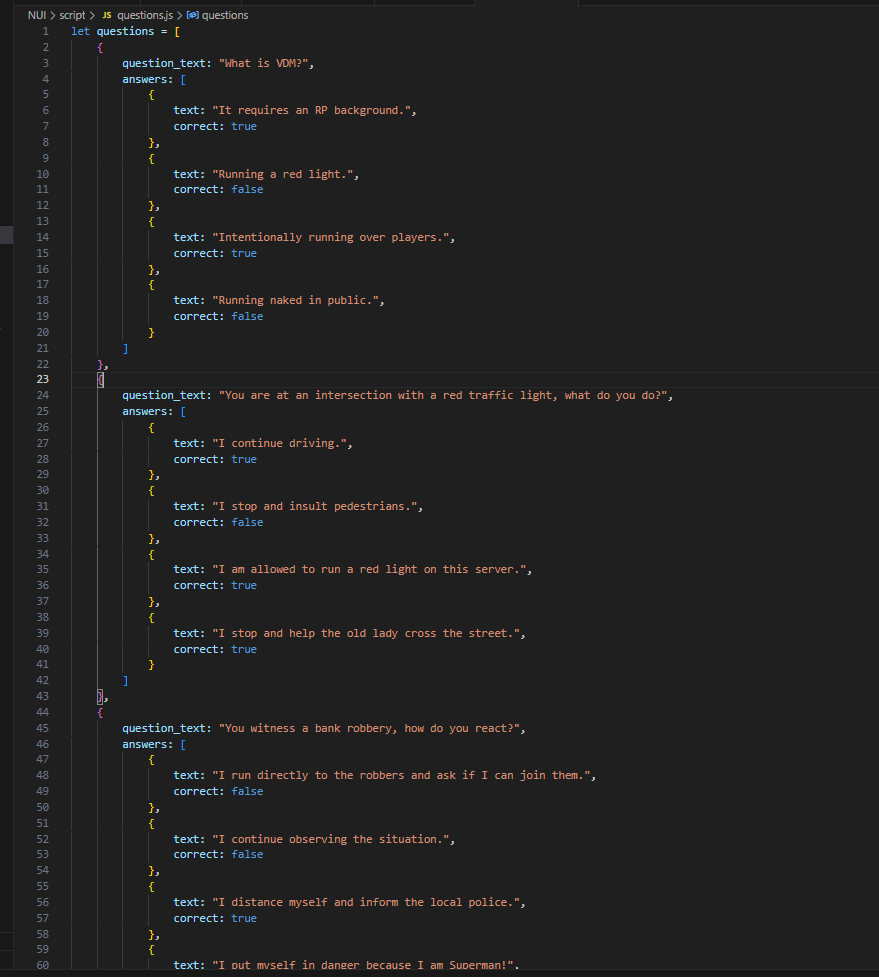Click the false value on line 11

pyautogui.click(x=247, y=189)
